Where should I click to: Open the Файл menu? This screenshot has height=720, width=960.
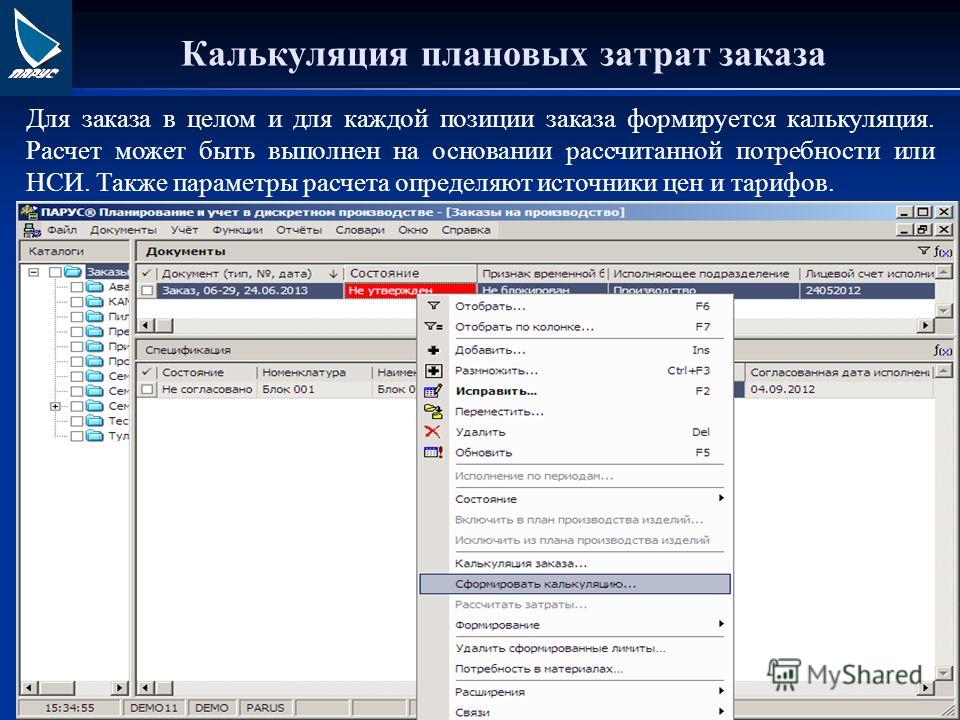coord(62,230)
